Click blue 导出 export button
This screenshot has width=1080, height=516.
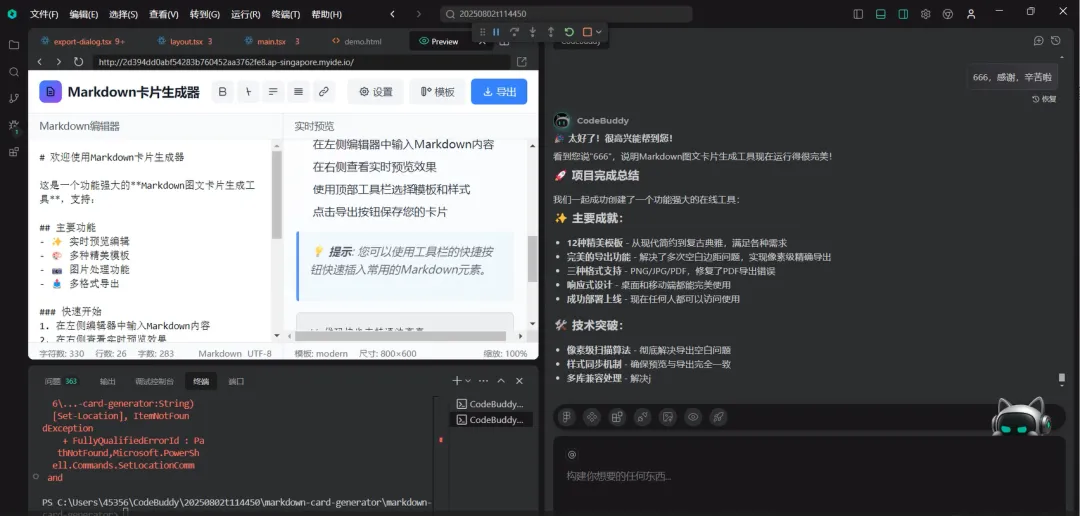(499, 92)
